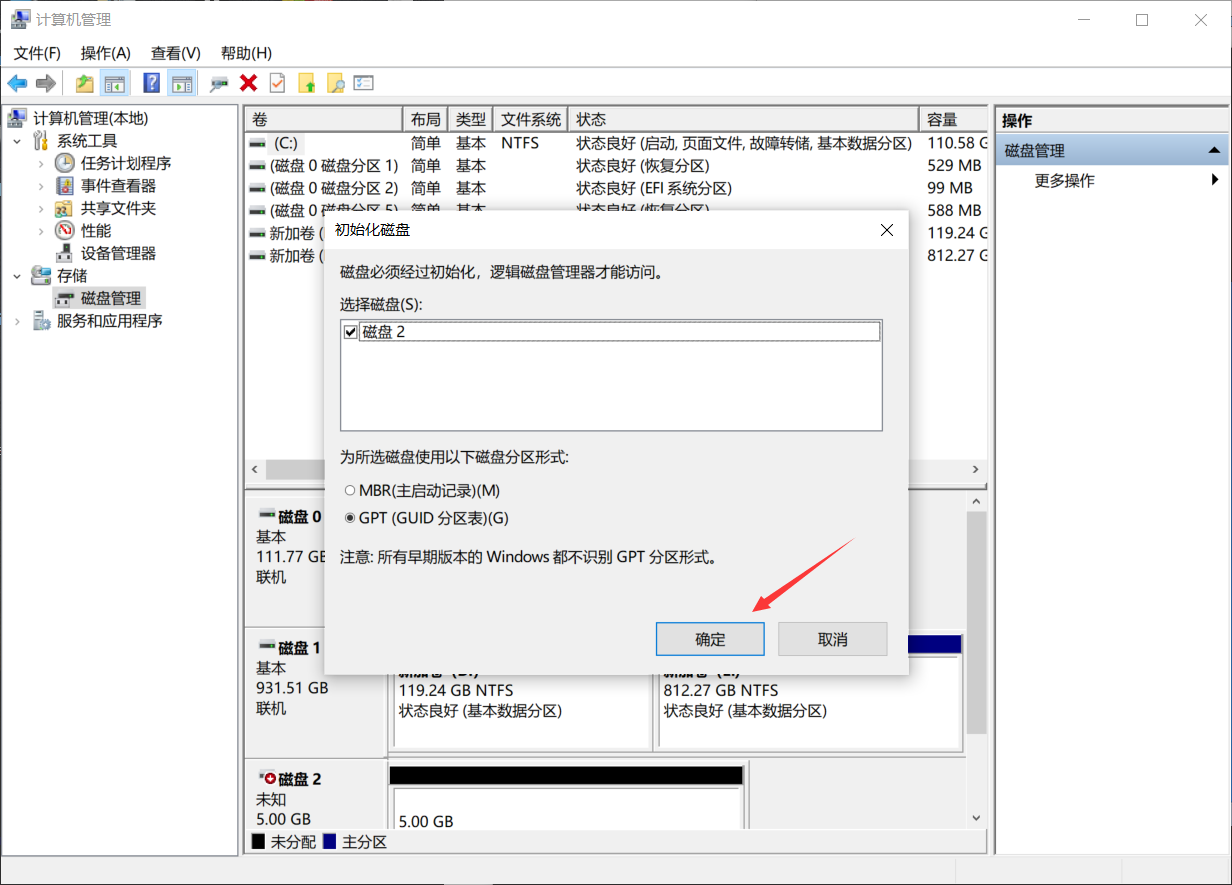This screenshot has width=1232, height=885.
Task: Click the 事件查看器 icon in tree
Action: point(65,186)
